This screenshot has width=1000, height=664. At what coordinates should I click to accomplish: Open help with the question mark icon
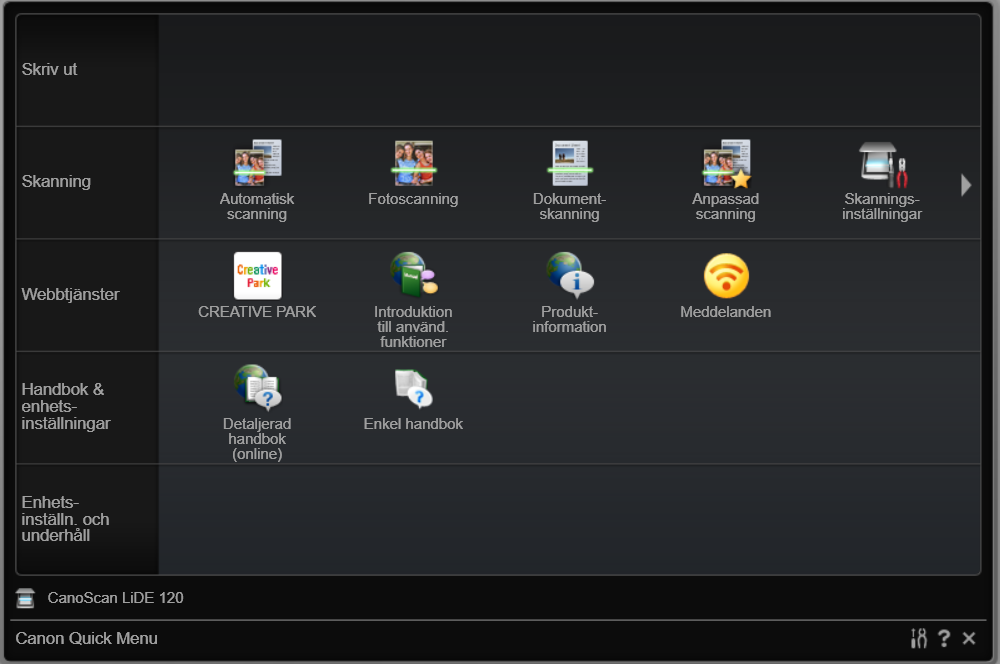pyautogui.click(x=944, y=638)
